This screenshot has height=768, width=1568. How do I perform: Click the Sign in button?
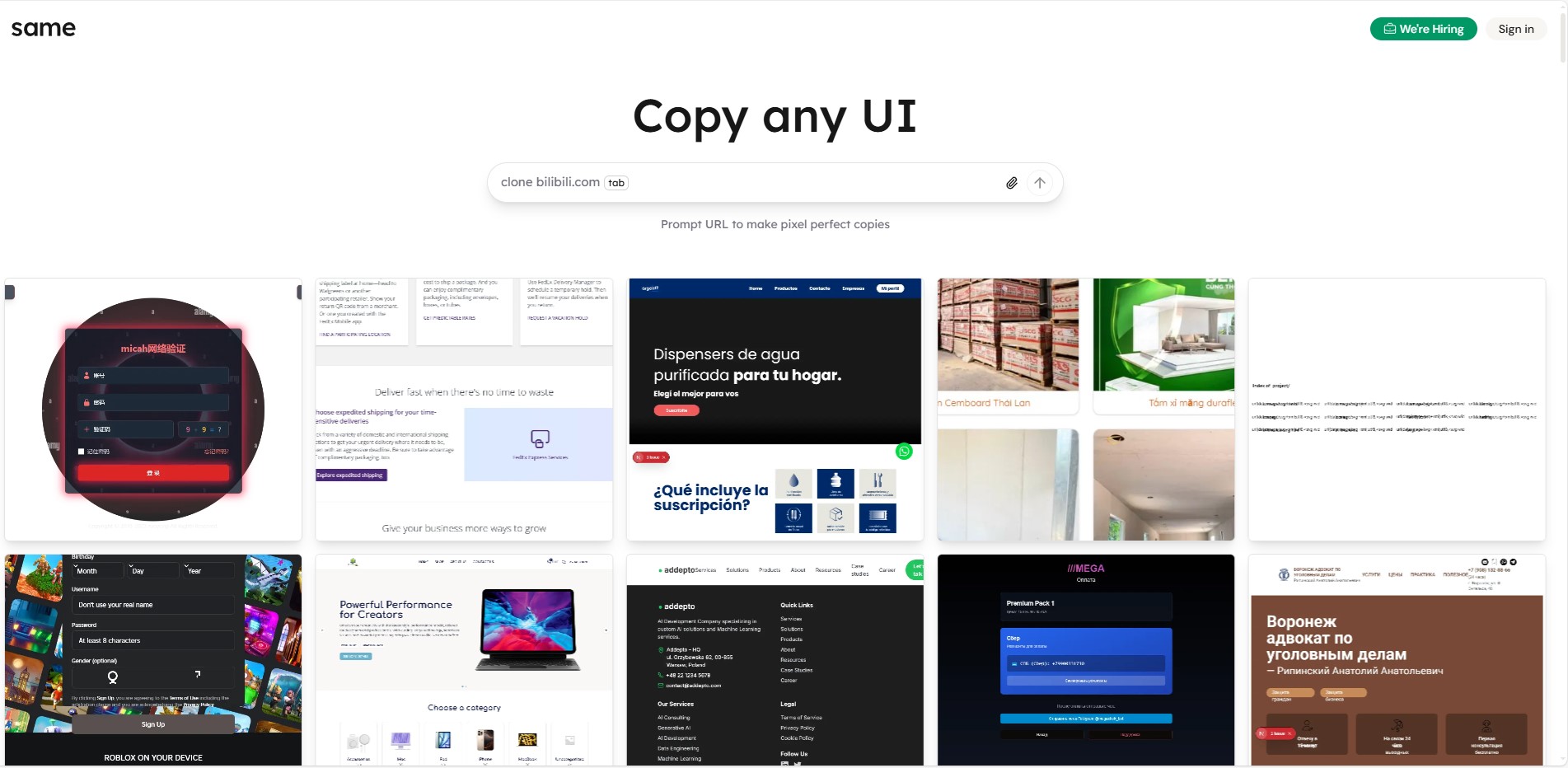pyautogui.click(x=1515, y=28)
